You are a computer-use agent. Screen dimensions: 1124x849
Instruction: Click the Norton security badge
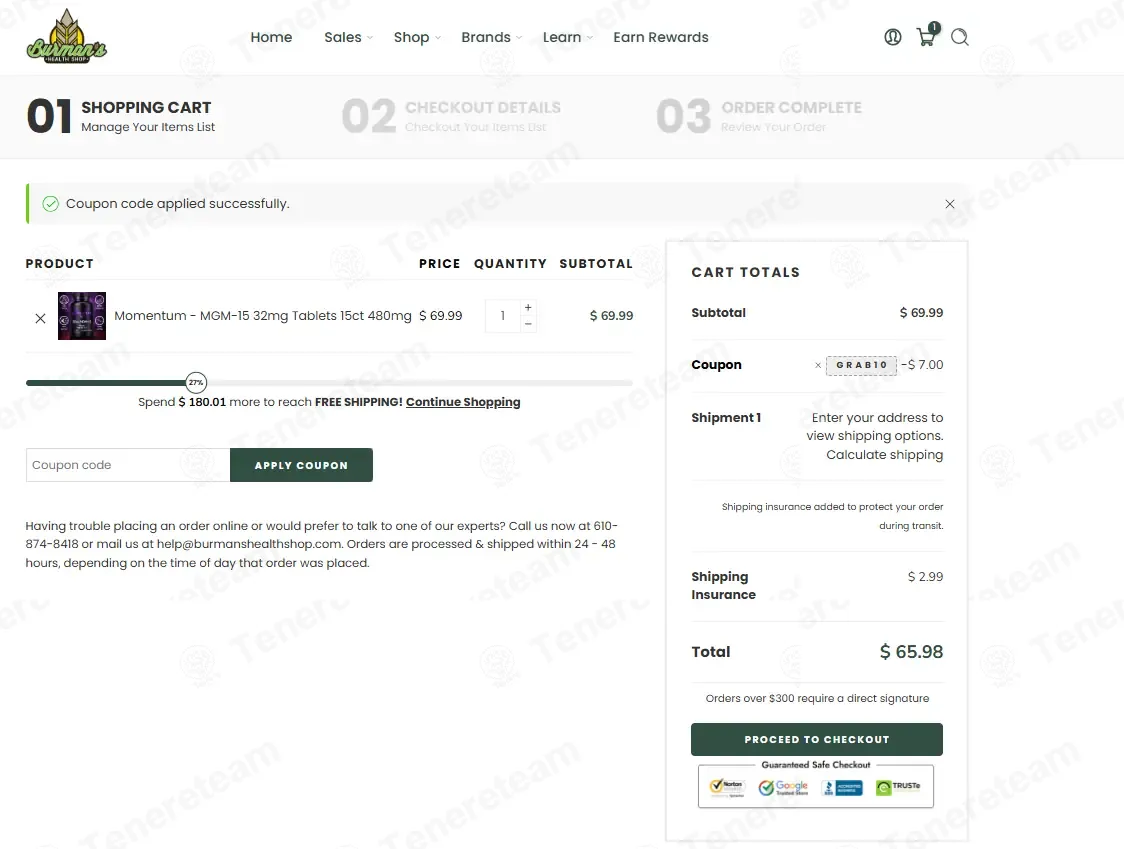point(727,787)
